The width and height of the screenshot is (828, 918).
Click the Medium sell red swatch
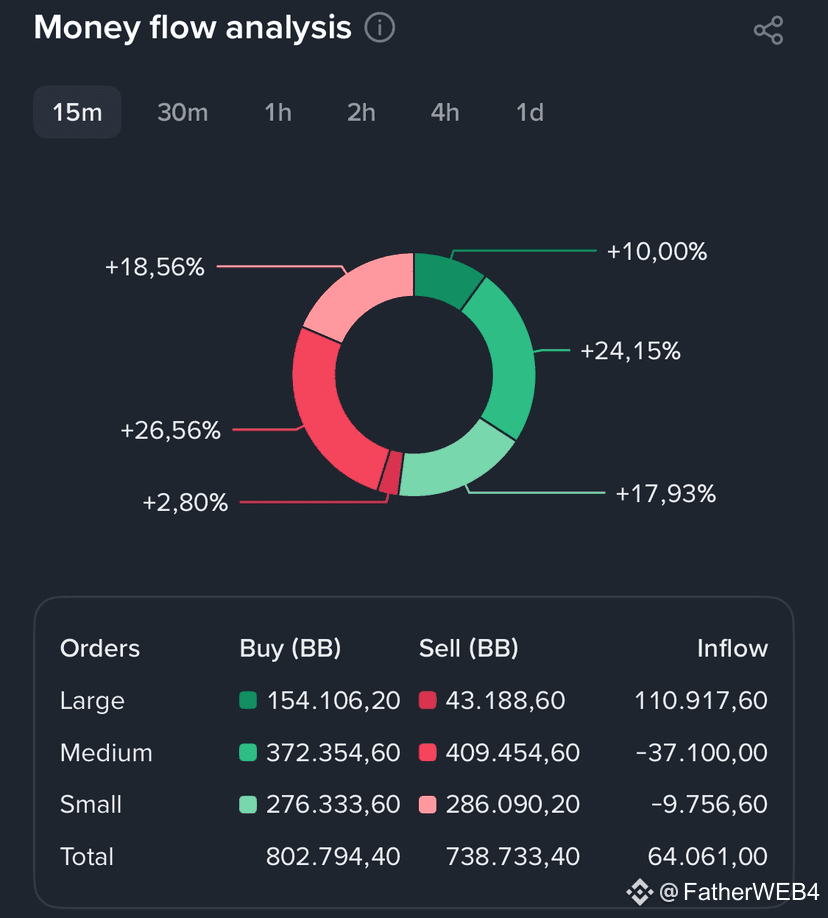tap(427, 753)
